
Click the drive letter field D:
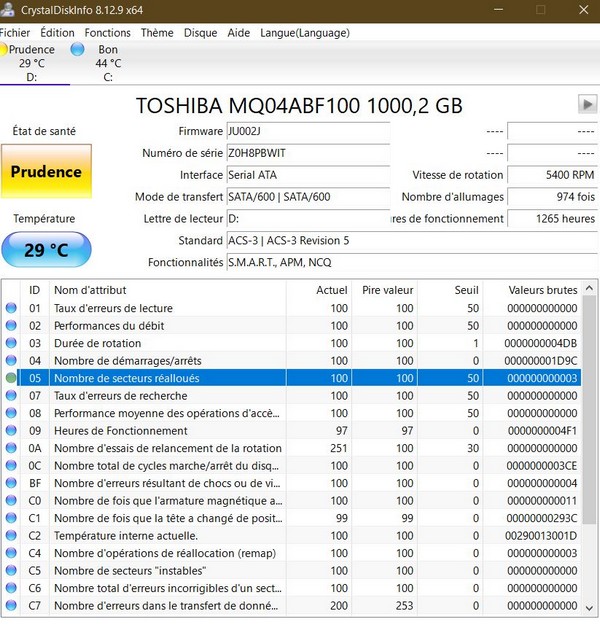(308, 218)
